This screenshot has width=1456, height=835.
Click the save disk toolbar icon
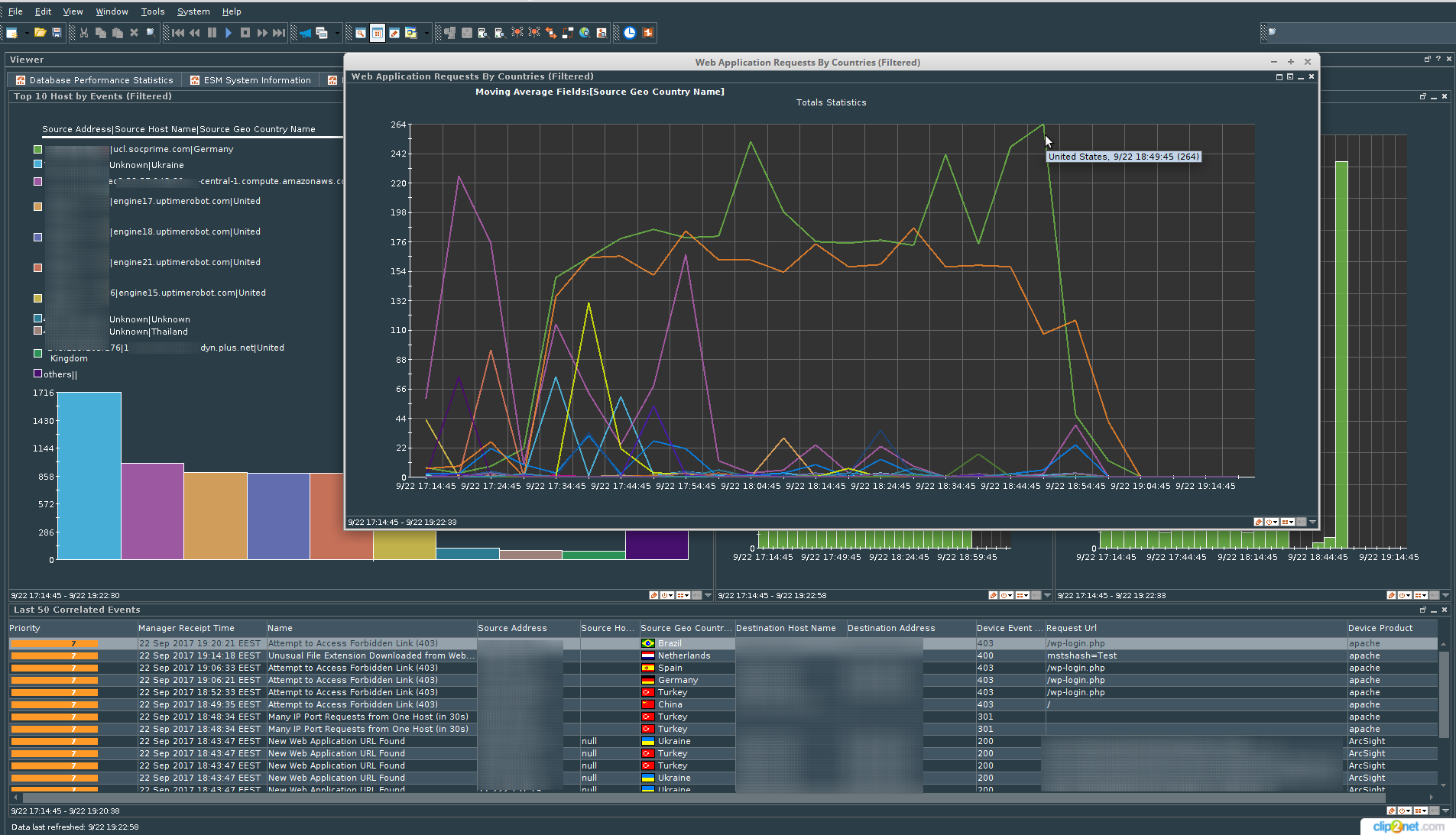coord(57,33)
